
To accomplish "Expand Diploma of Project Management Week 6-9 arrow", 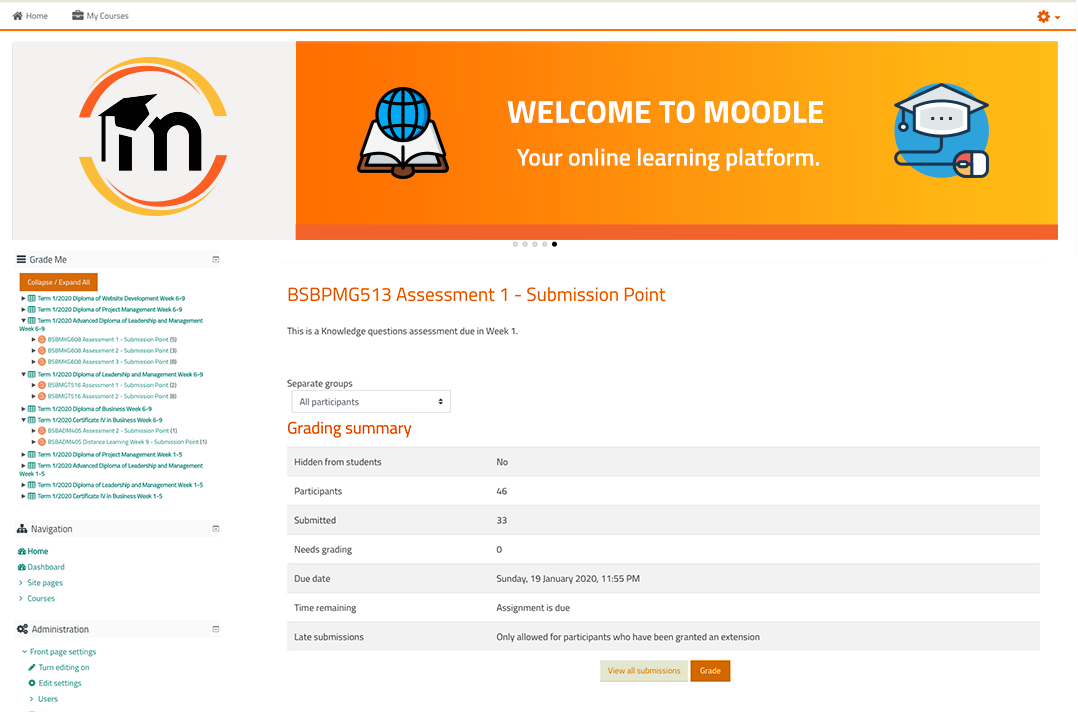I will (23, 309).
